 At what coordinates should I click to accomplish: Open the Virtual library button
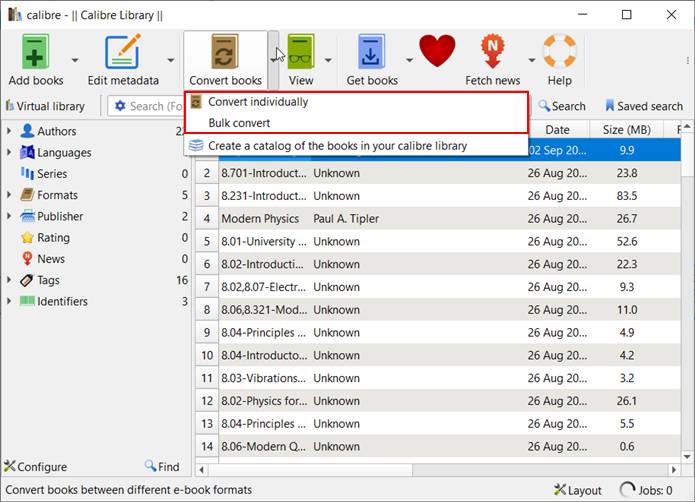coord(45,106)
